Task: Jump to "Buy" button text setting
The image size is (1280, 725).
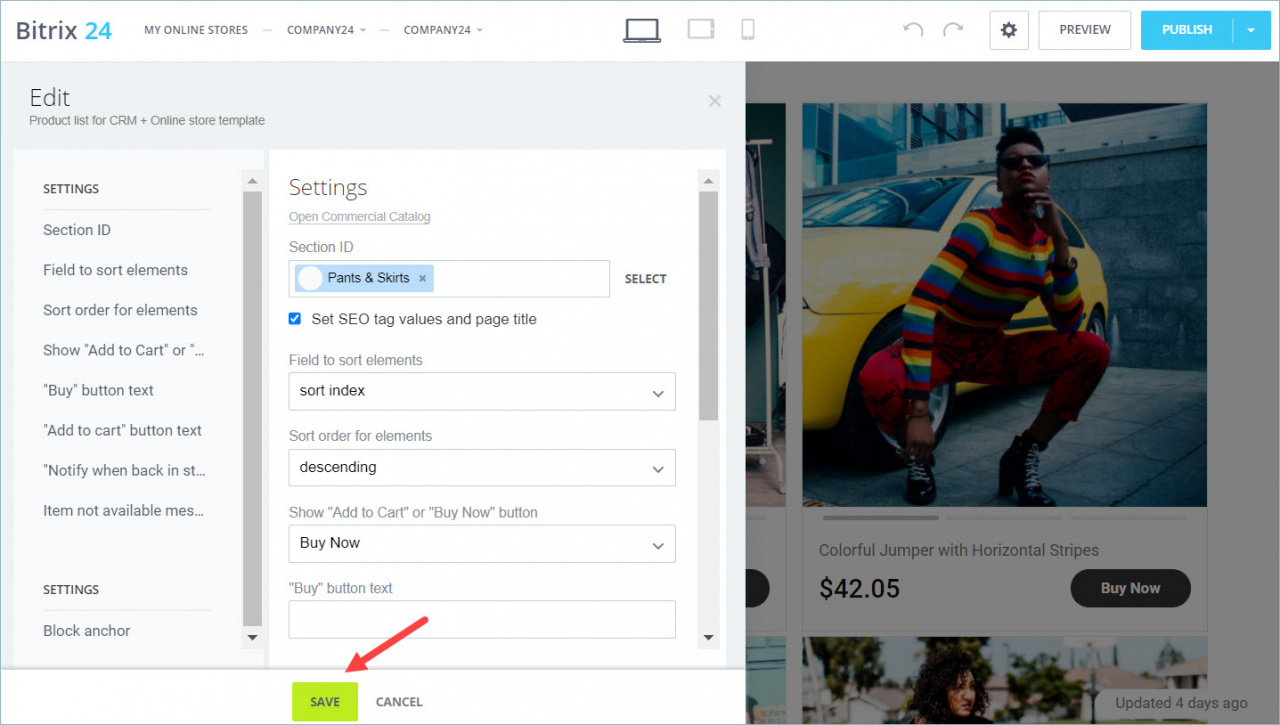Action: (x=98, y=390)
